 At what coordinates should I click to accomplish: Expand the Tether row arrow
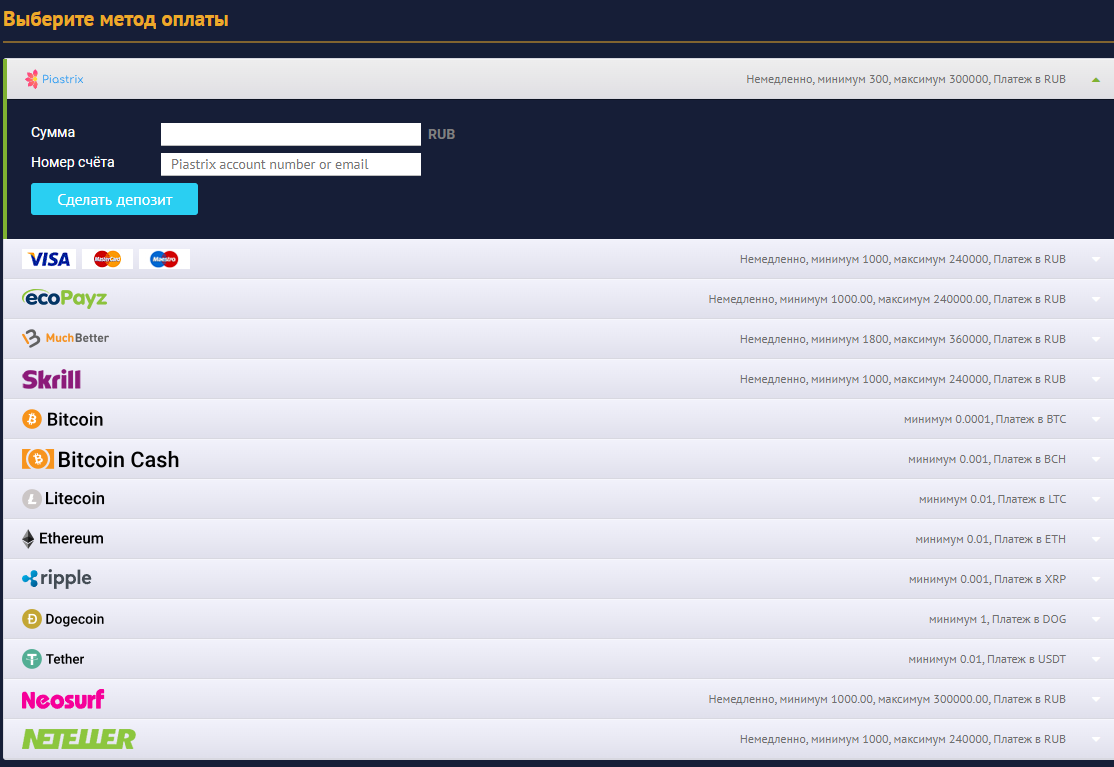pos(1096,659)
